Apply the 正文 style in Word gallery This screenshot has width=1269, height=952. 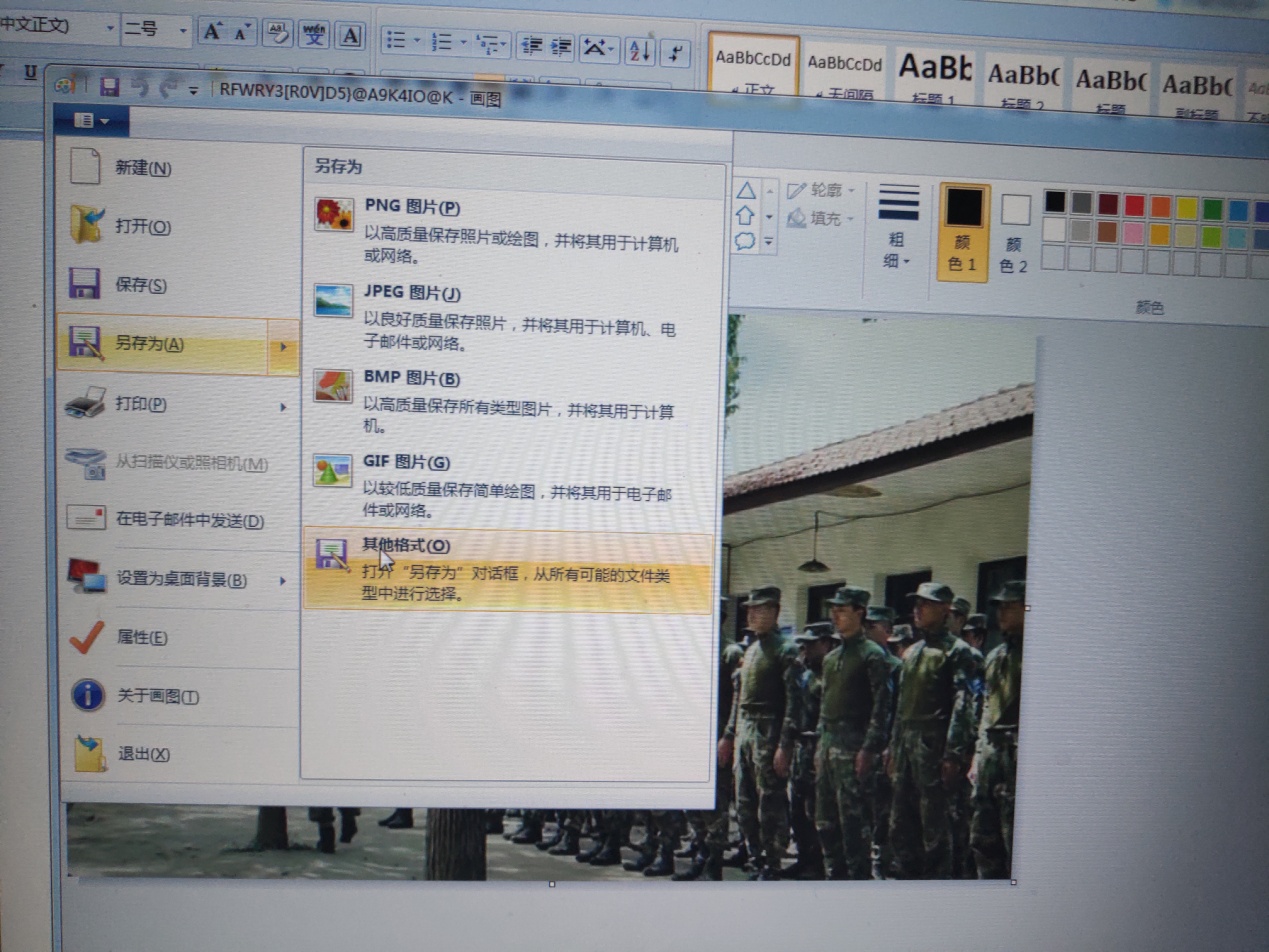pyautogui.click(x=754, y=65)
